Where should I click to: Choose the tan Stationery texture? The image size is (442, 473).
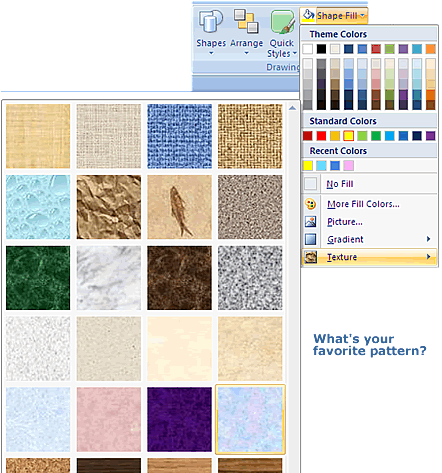tap(250, 349)
